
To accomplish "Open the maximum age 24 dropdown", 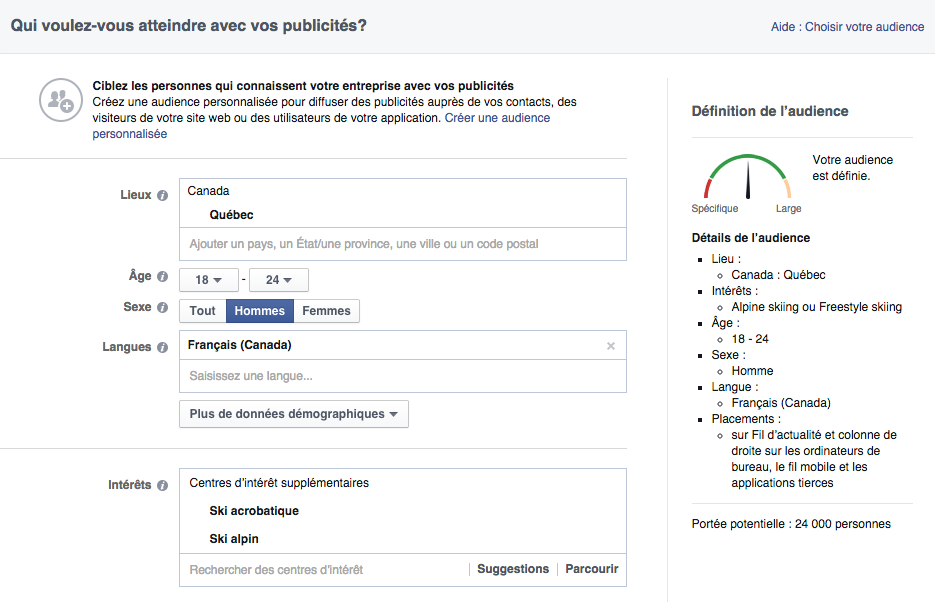I will [x=278, y=279].
